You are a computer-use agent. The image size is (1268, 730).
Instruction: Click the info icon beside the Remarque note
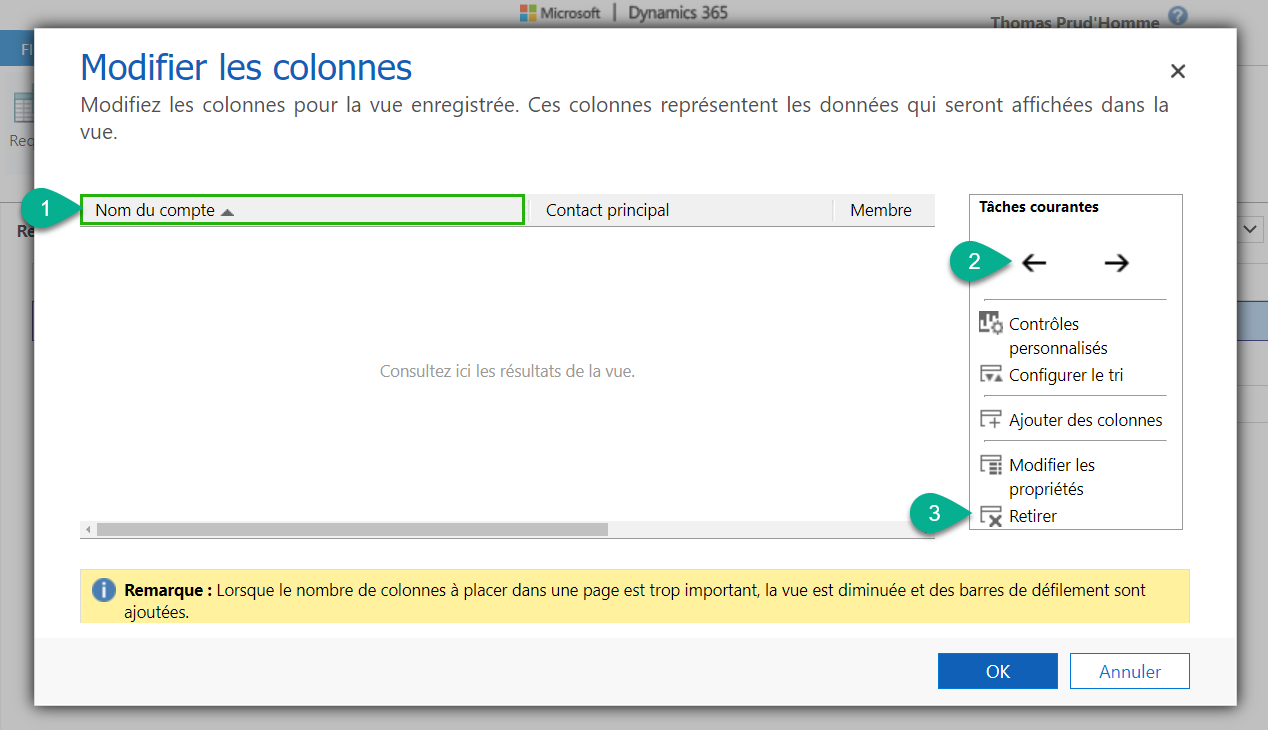[104, 590]
